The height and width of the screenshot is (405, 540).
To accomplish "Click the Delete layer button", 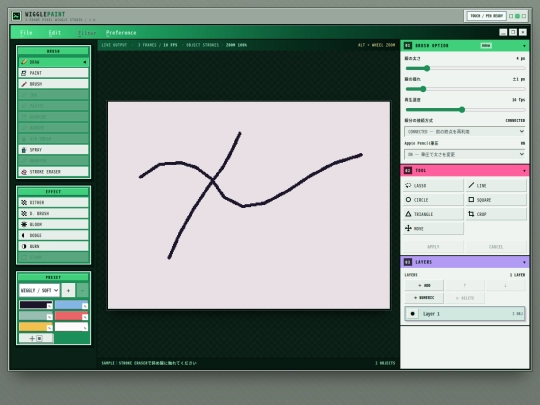I will (x=465, y=298).
